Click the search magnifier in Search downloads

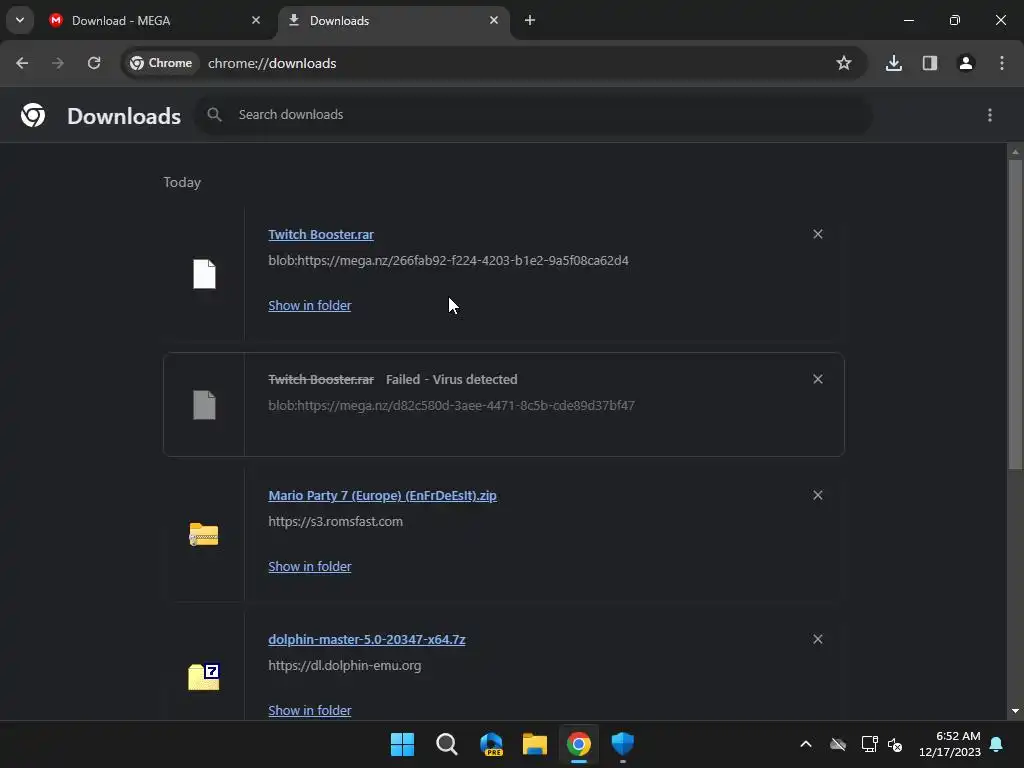214,114
